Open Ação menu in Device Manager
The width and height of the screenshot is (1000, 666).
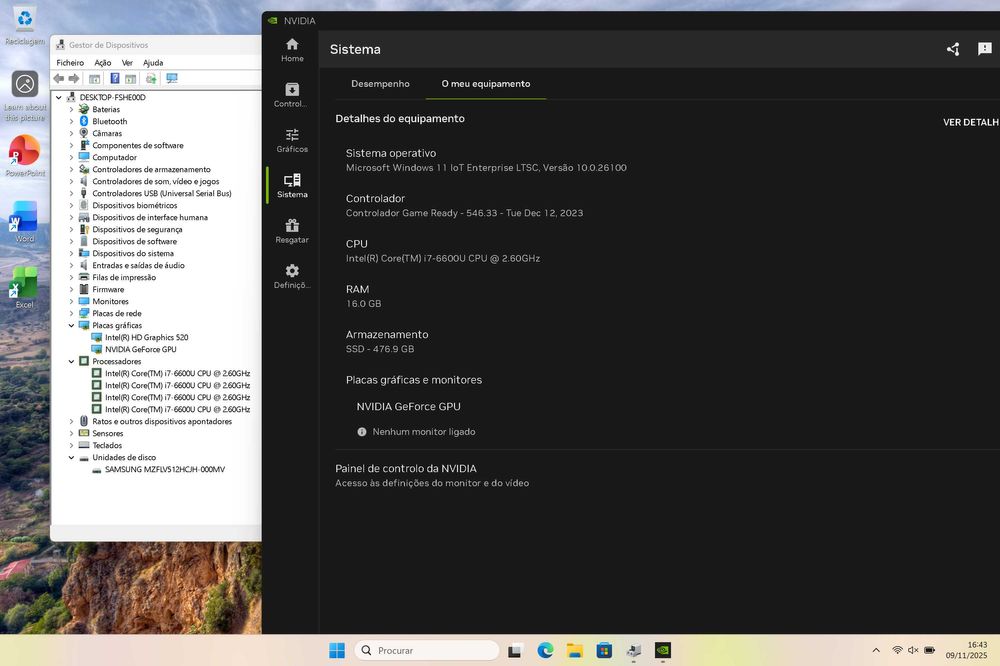(x=103, y=63)
